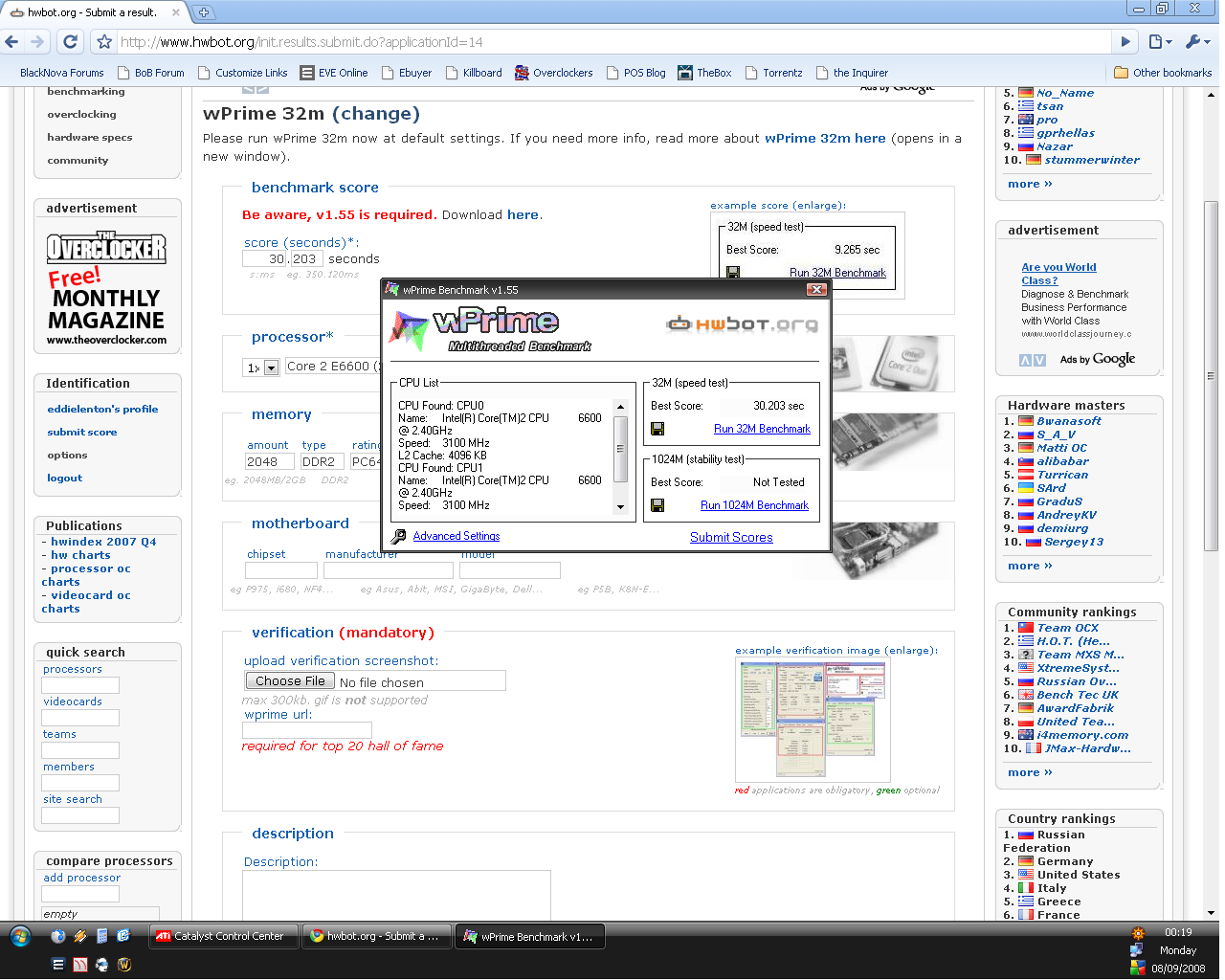The height and width of the screenshot is (980, 1225).
Task: Click the save icon under 1024M stability test
Action: pyautogui.click(x=657, y=504)
